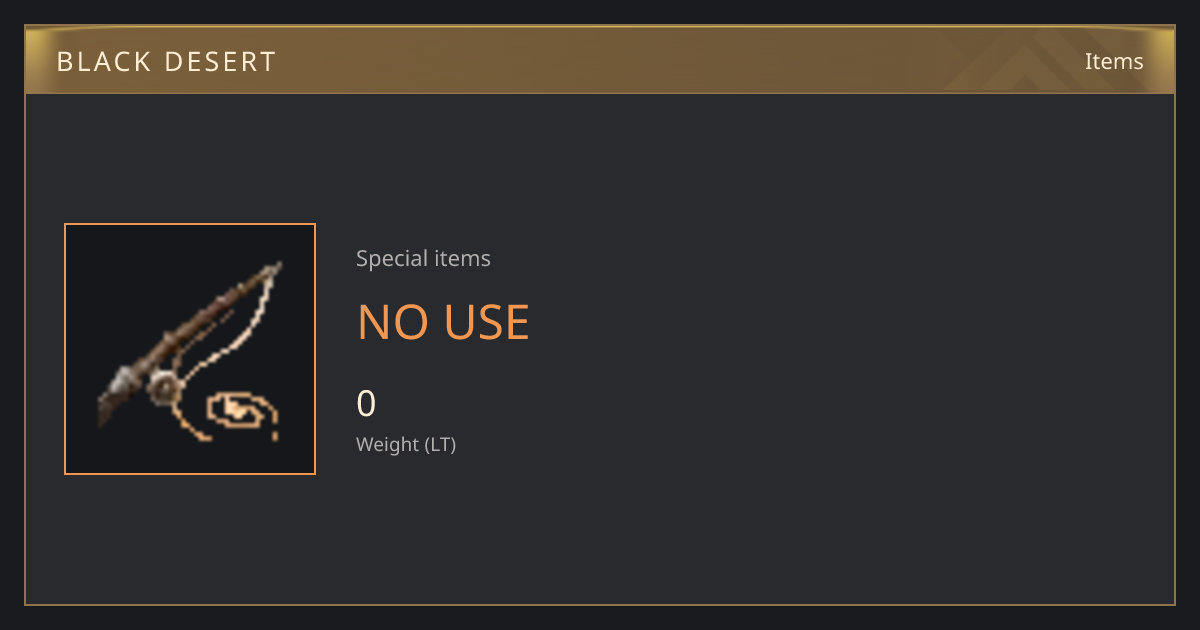Viewport: 1200px width, 630px height.
Task: Click the fishing rod item icon
Action: [190, 349]
